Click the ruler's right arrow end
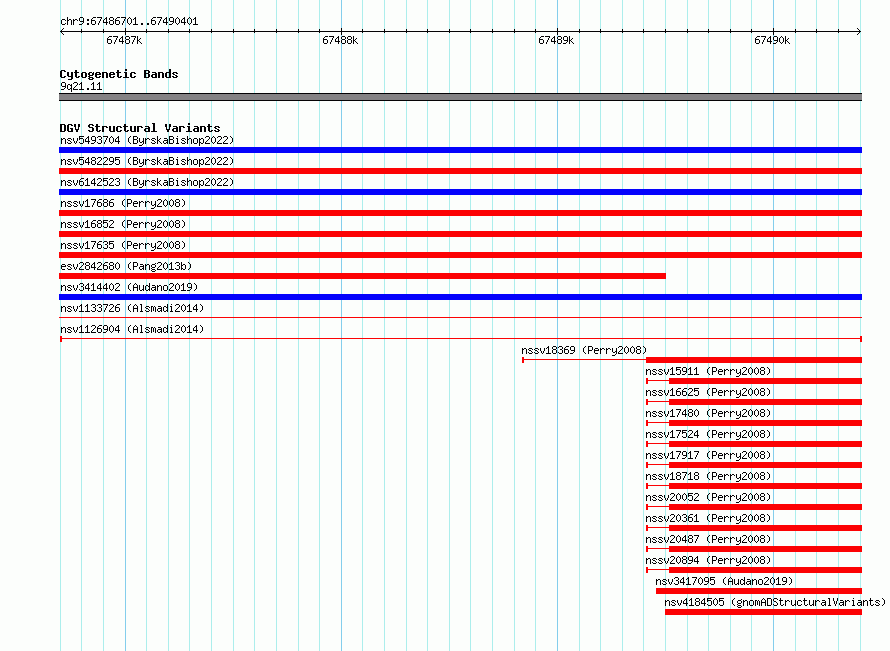 click(859, 32)
